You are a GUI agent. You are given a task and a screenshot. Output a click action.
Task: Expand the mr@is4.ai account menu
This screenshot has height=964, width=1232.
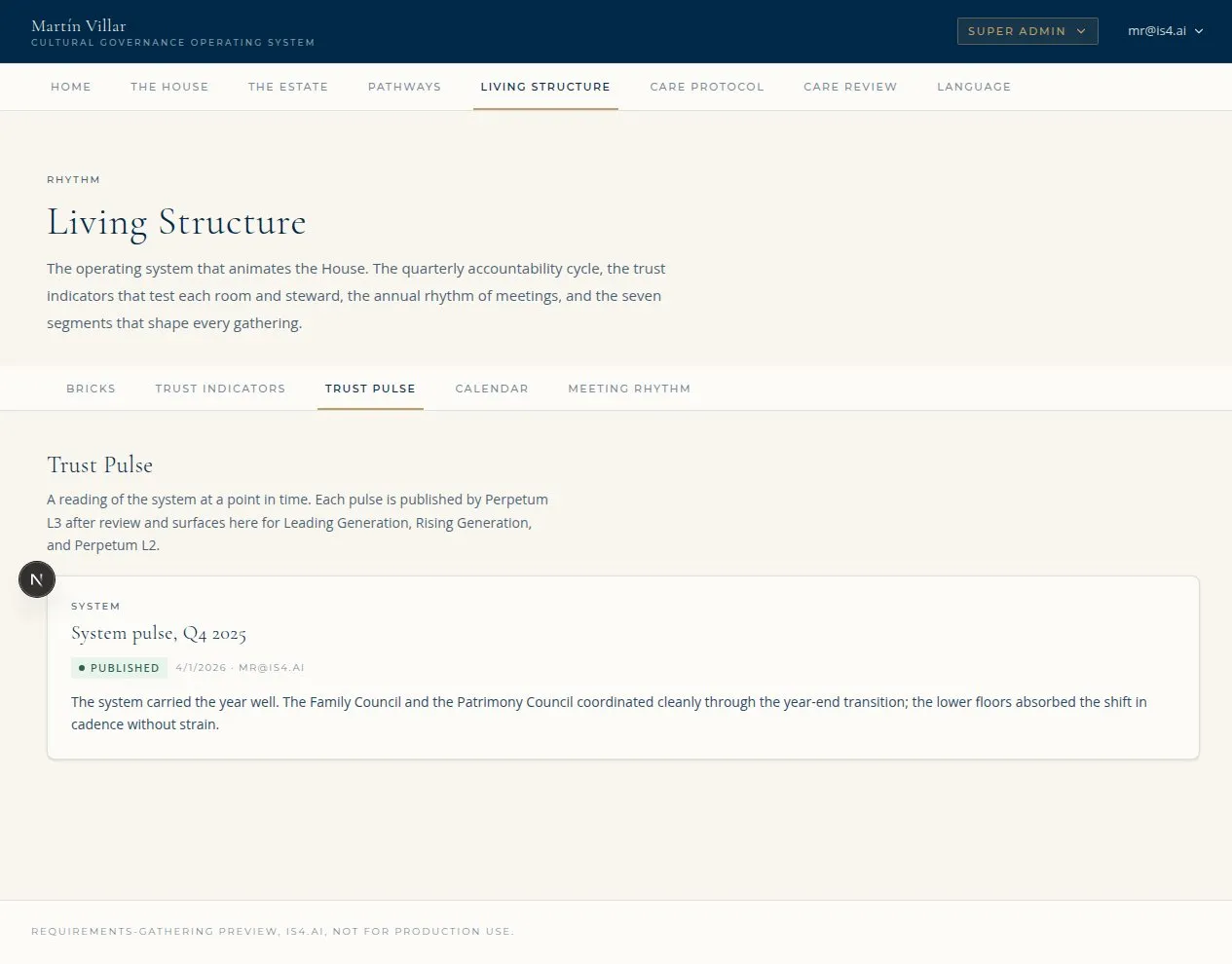pos(1166,31)
